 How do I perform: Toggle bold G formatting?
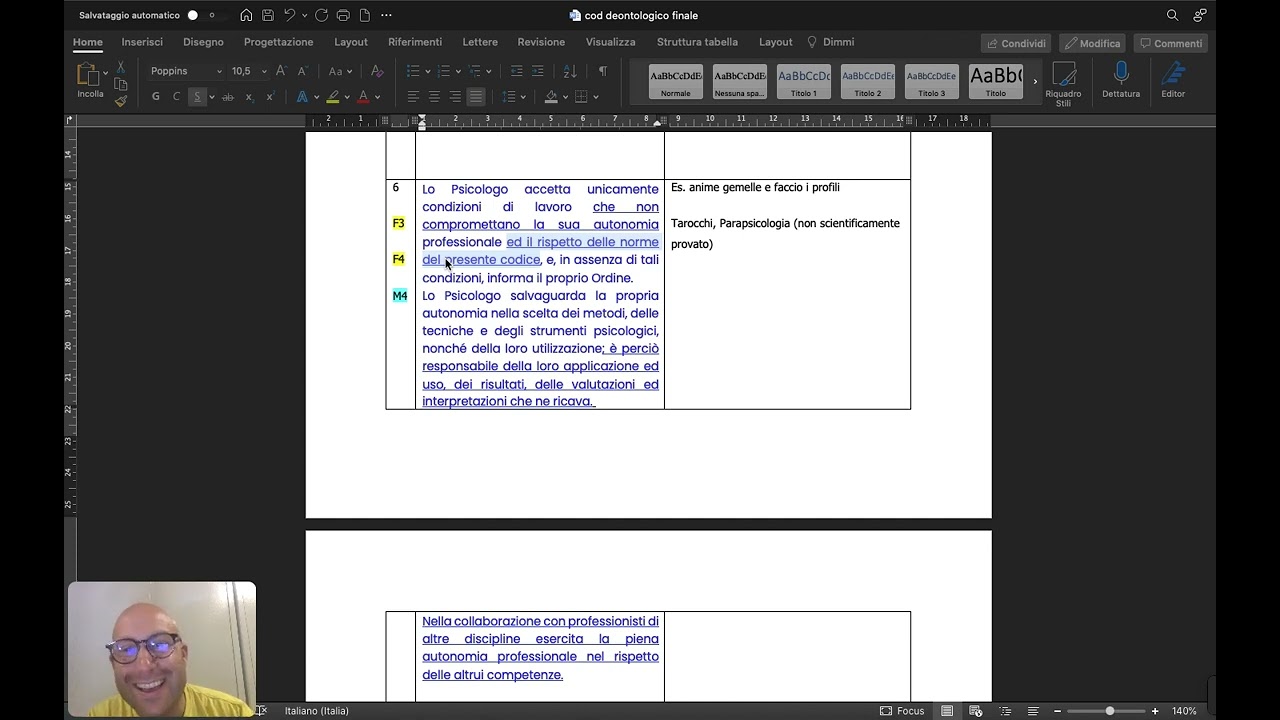[155, 97]
